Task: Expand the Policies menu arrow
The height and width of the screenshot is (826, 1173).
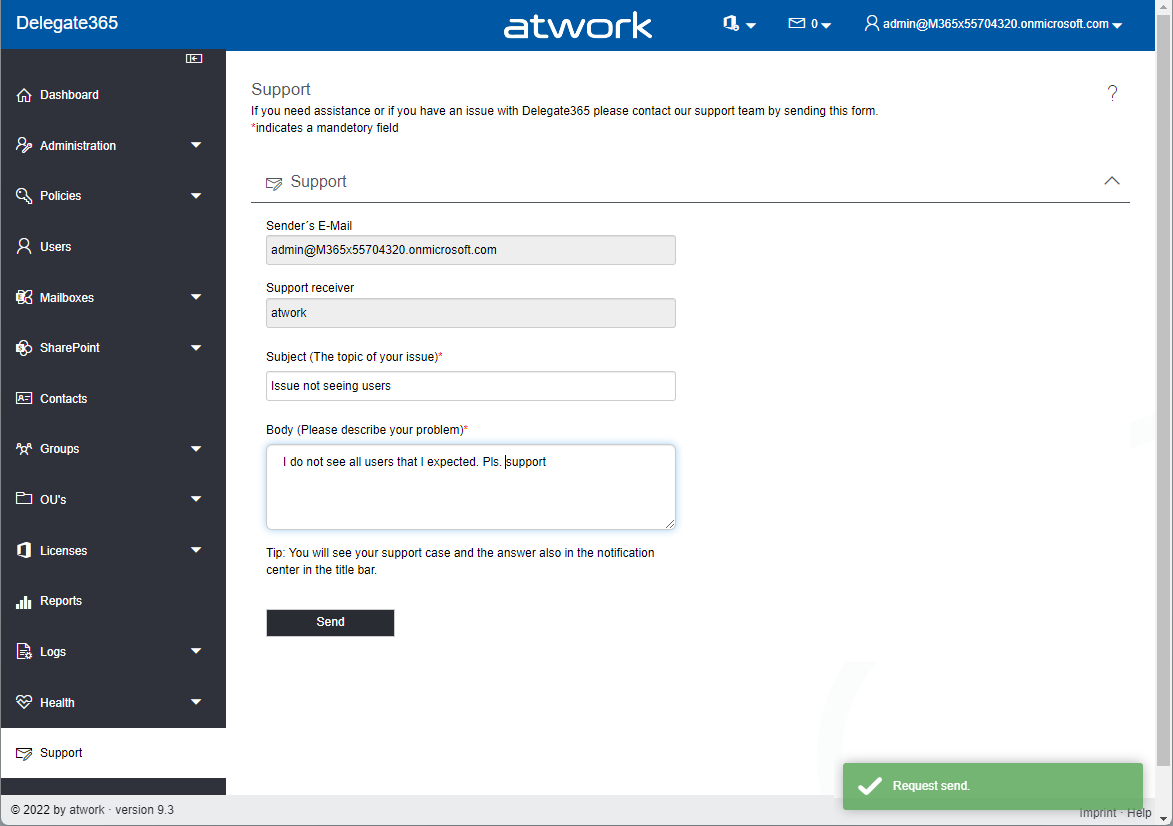Action: [x=196, y=196]
